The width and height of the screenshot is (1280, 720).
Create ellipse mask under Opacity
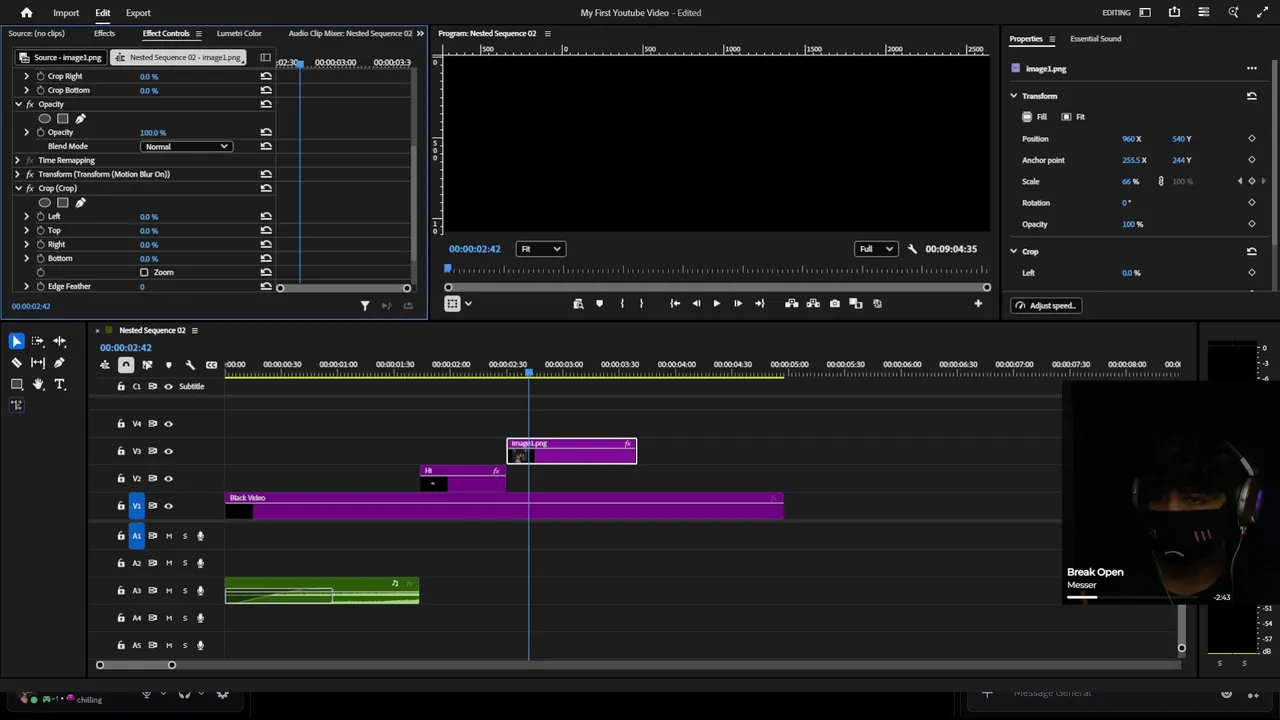pos(45,119)
